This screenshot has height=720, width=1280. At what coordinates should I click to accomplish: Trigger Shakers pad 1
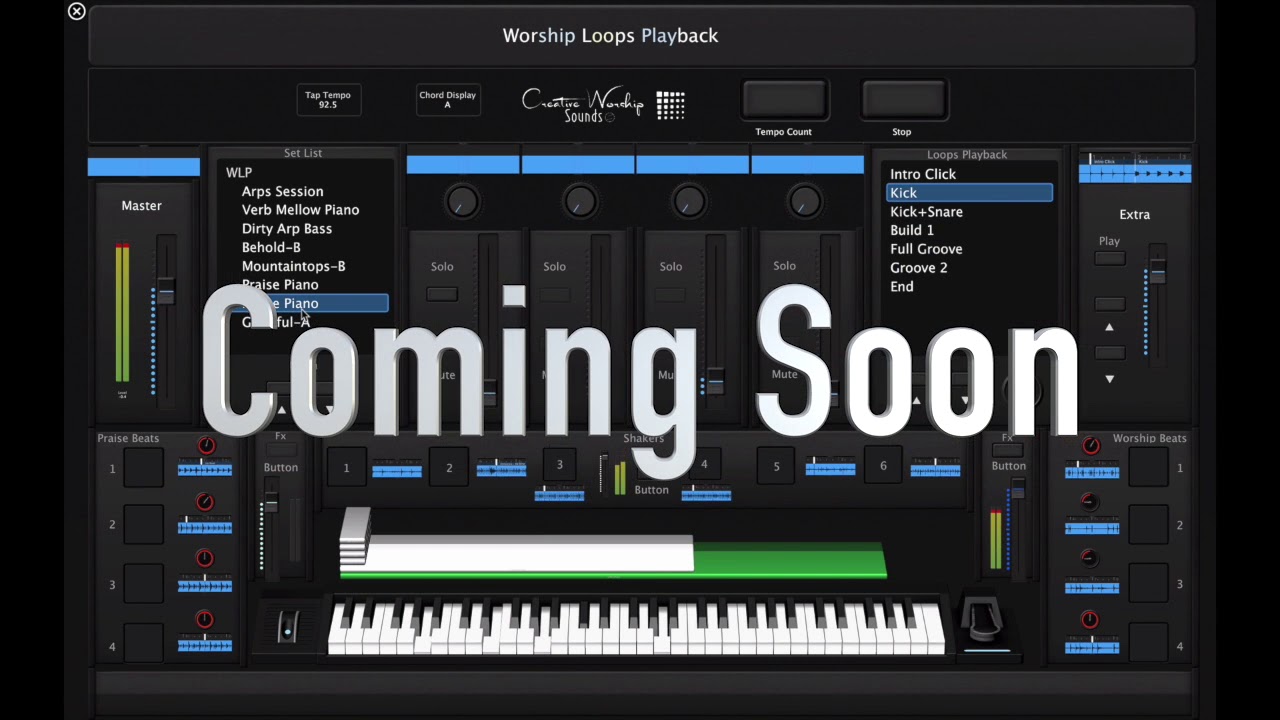coord(346,468)
